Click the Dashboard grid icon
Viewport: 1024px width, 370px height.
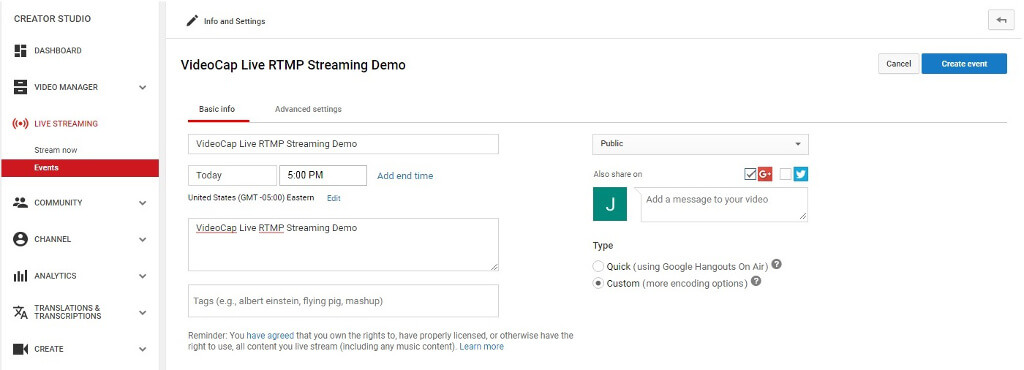pos(20,51)
